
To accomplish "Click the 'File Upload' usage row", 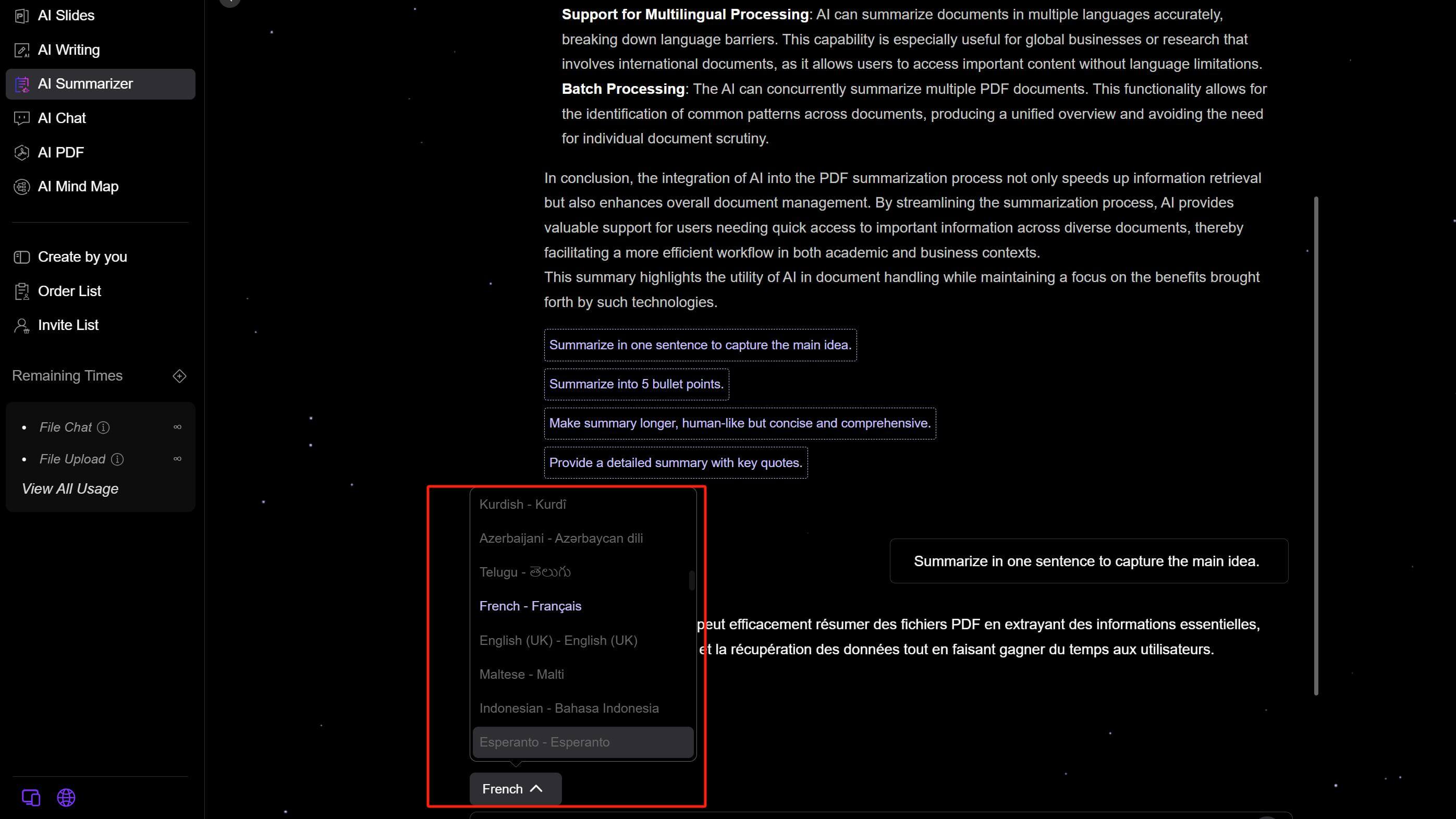I will click(101, 459).
